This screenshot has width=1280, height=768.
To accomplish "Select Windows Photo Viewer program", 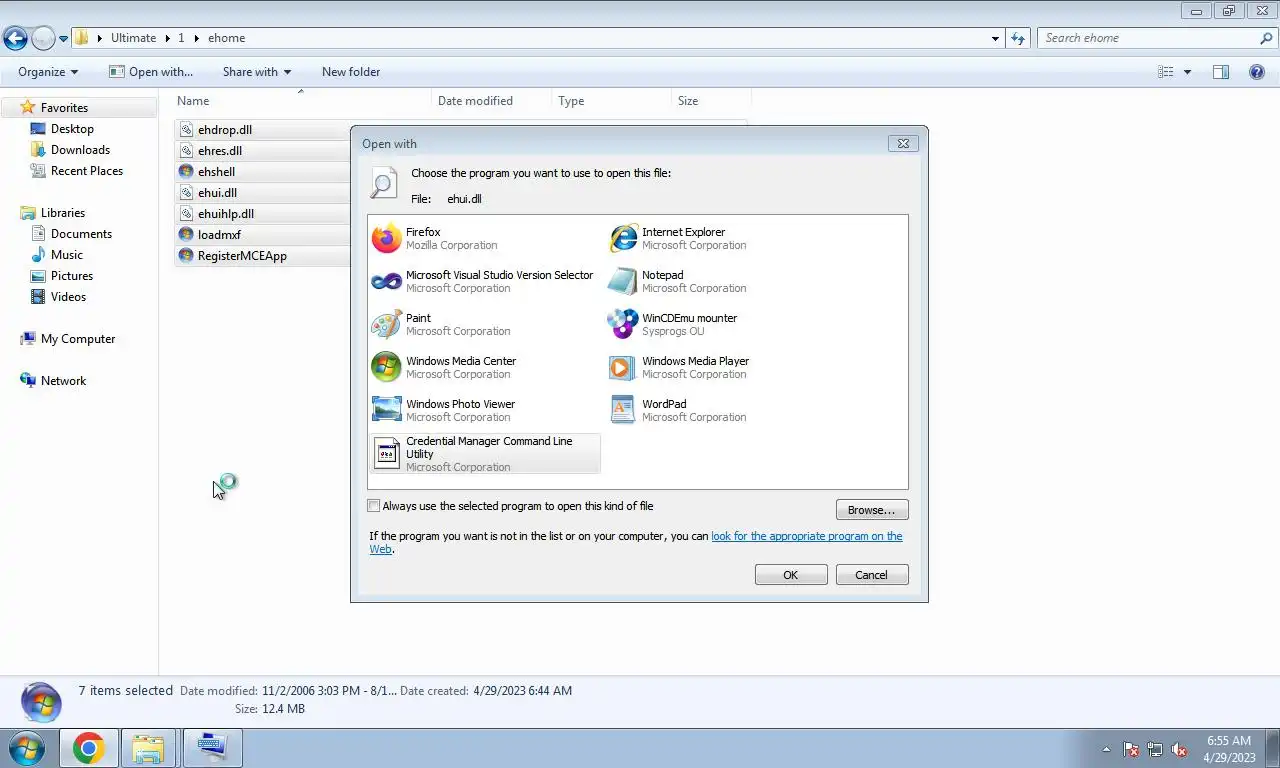I will pos(485,410).
